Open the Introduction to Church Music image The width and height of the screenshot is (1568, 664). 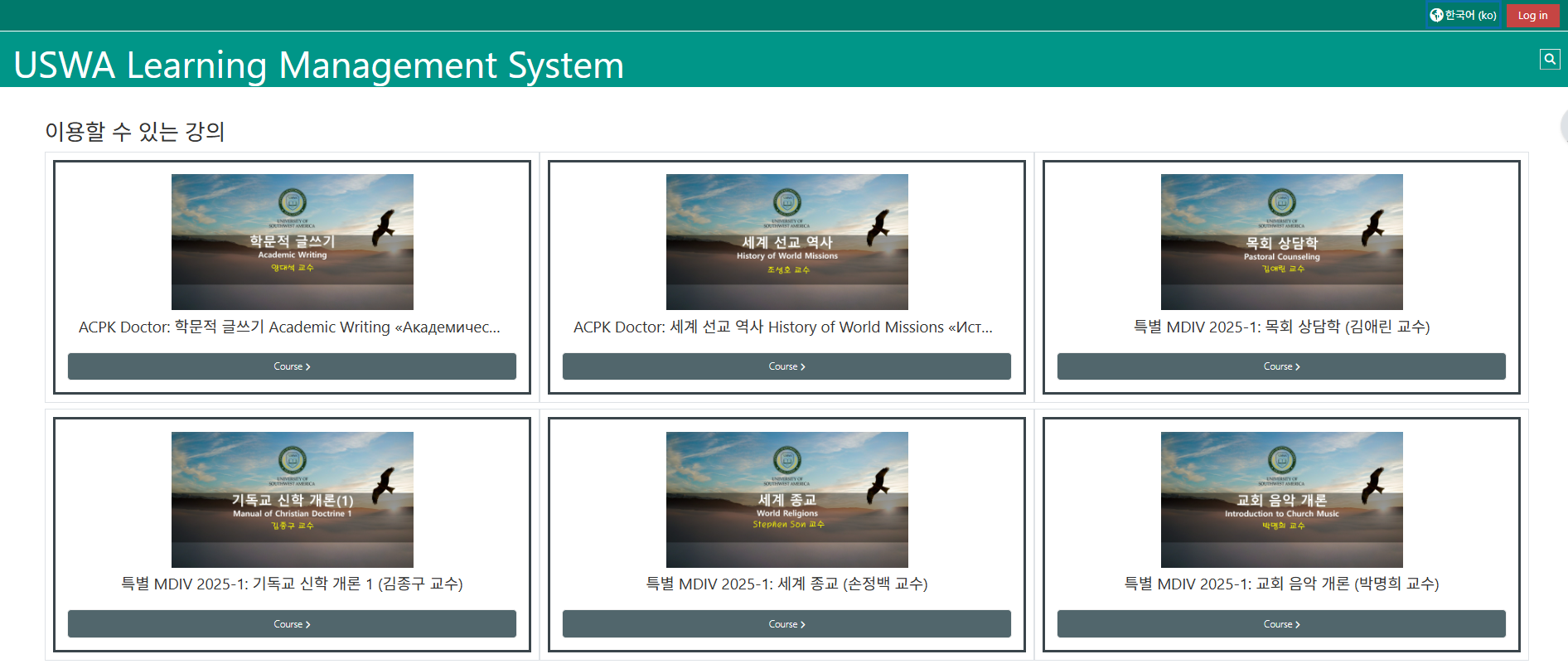point(1281,500)
